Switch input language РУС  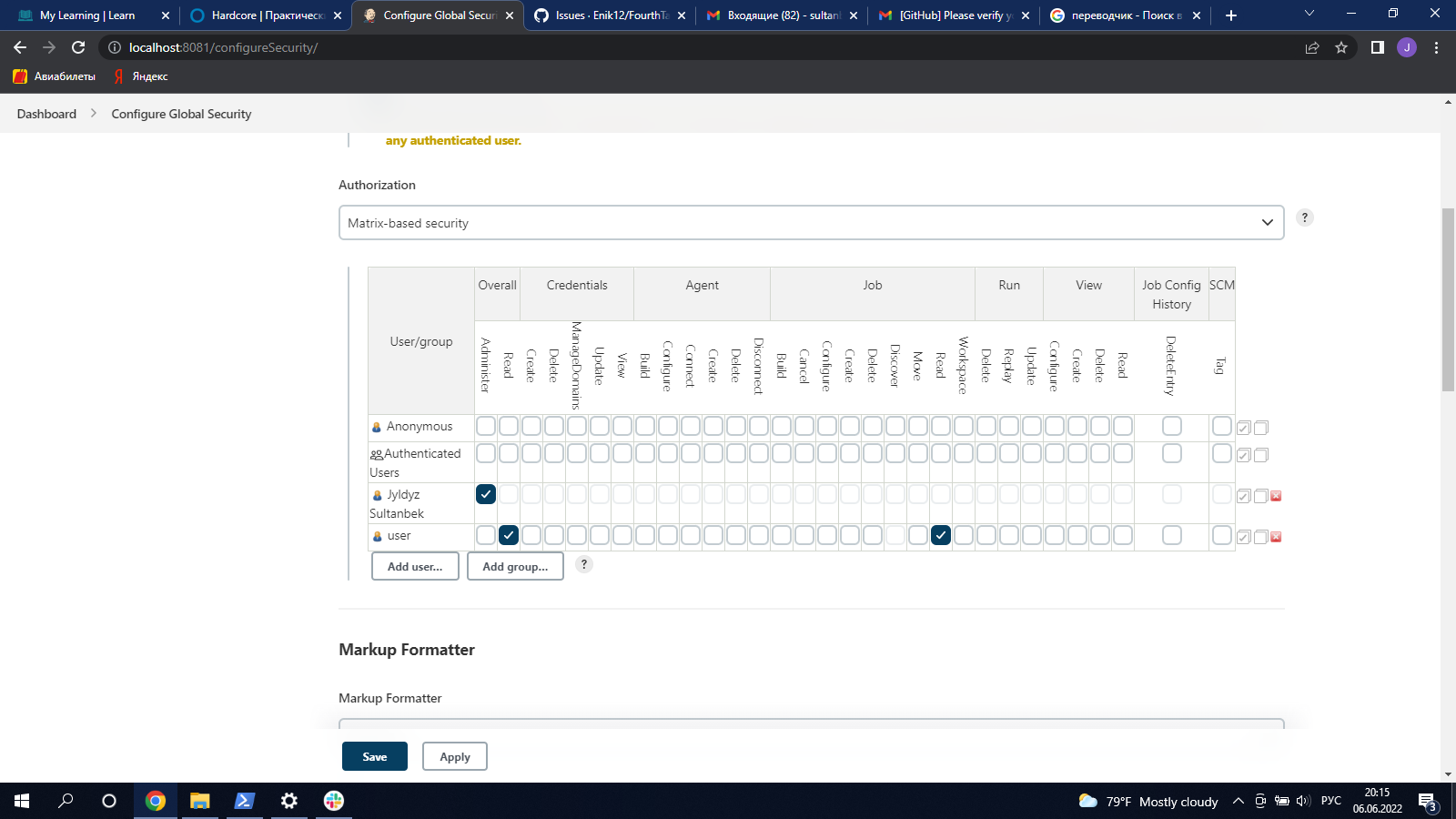pos(1331,801)
